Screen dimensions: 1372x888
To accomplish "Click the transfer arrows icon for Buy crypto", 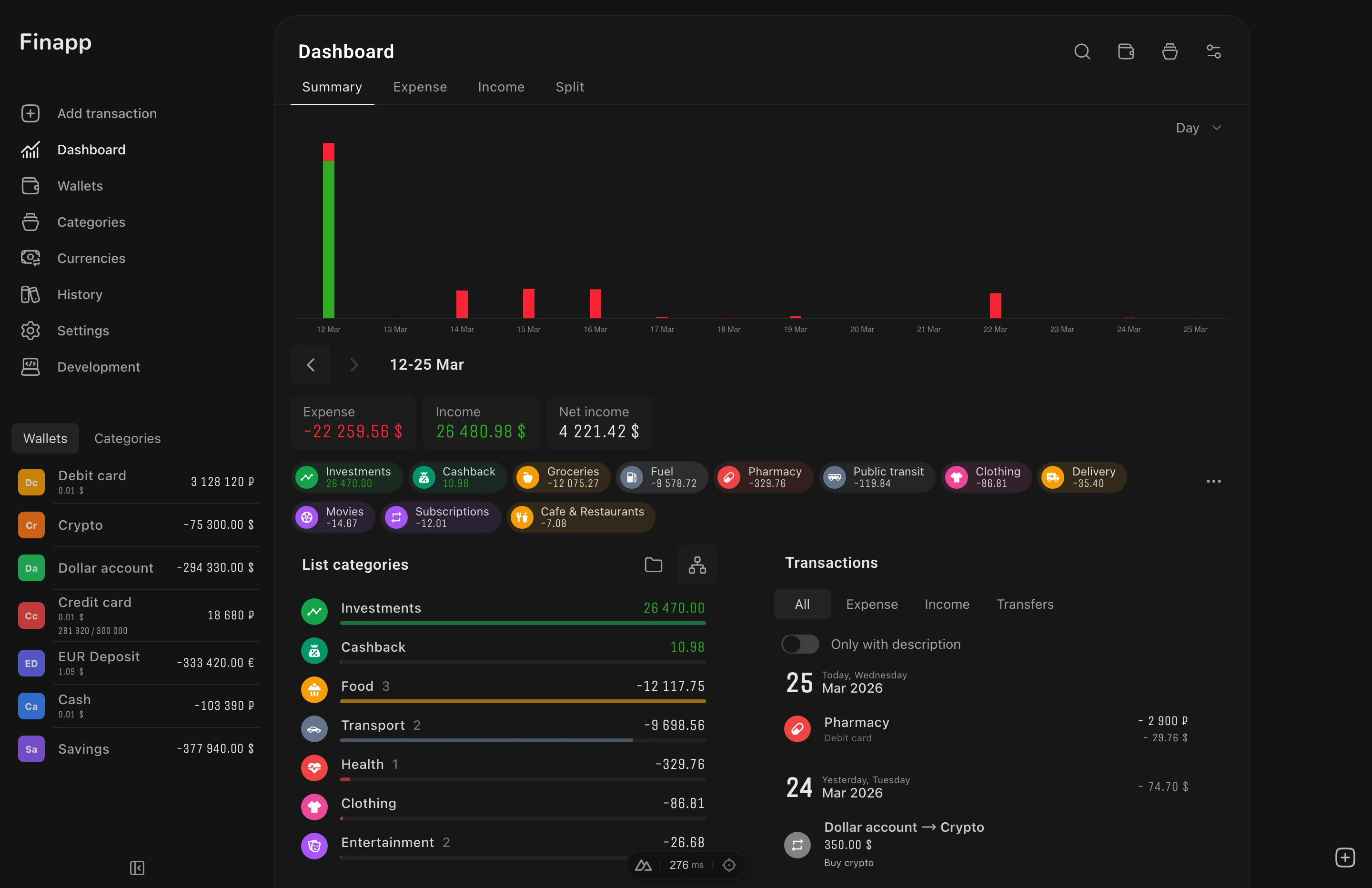I will 797,845.
